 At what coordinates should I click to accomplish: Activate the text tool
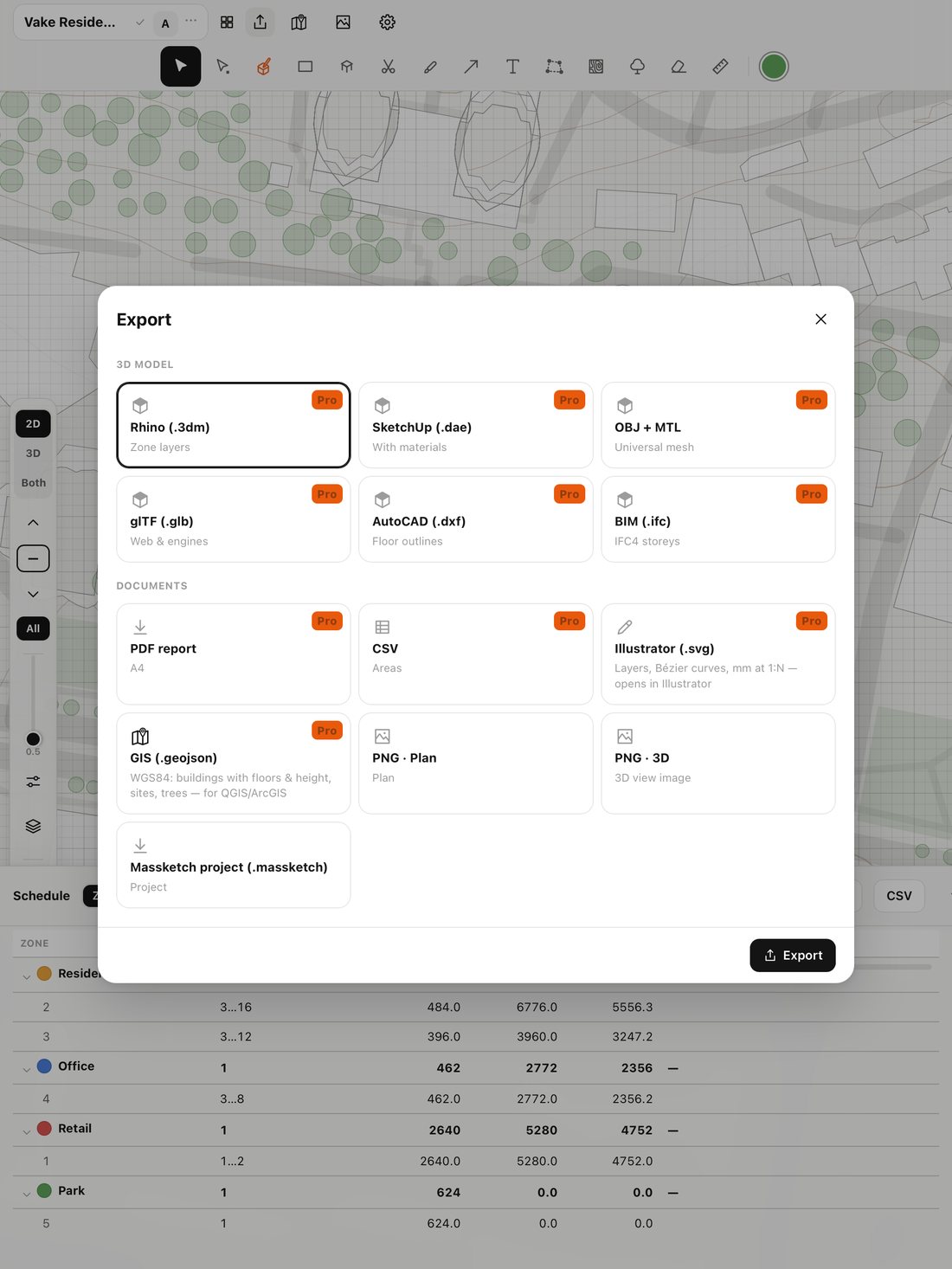coord(512,67)
